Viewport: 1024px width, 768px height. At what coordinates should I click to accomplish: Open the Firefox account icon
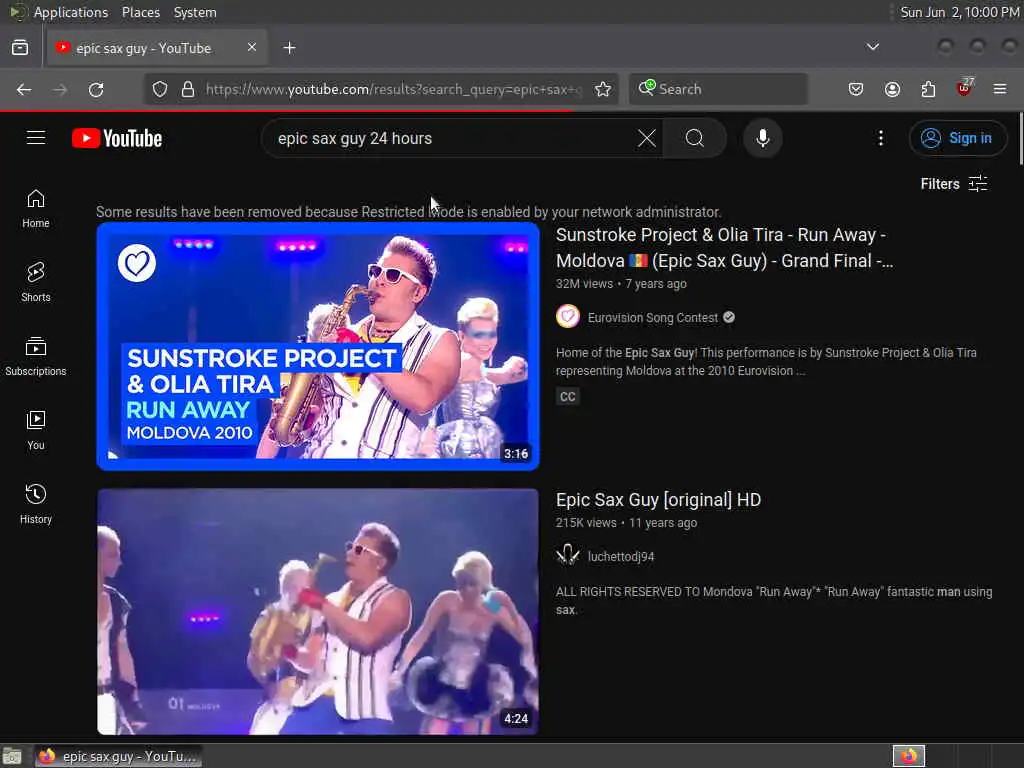tap(892, 89)
